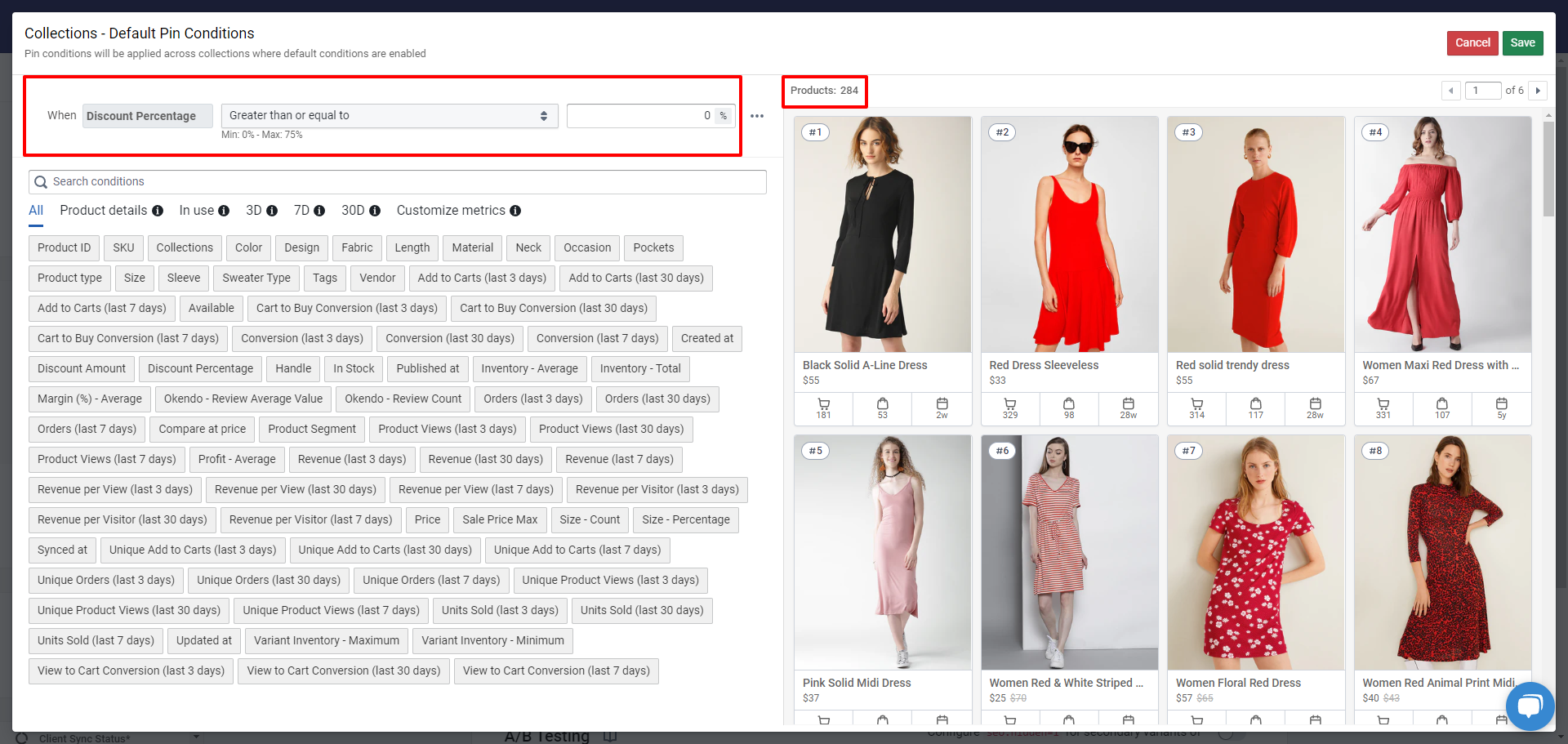Screen dimensions: 1568x744
Task: Select the Compare at price condition
Action: click(x=203, y=430)
